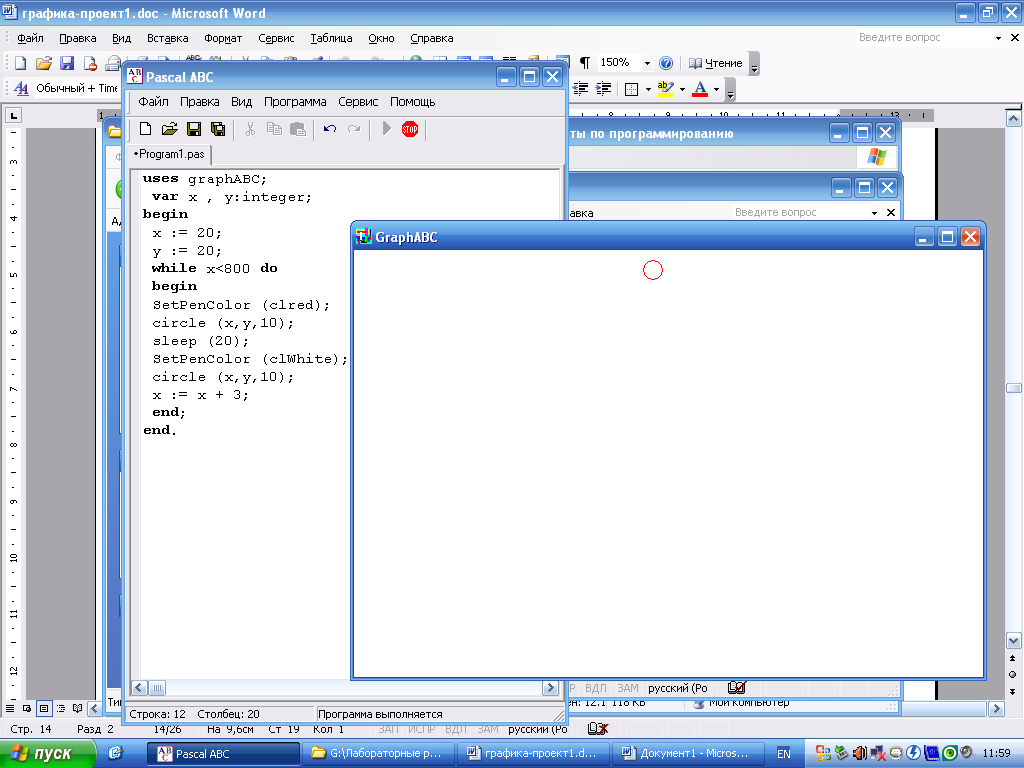Click Save All icon in Pascal ABC
The height and width of the screenshot is (768, 1024).
tap(218, 129)
